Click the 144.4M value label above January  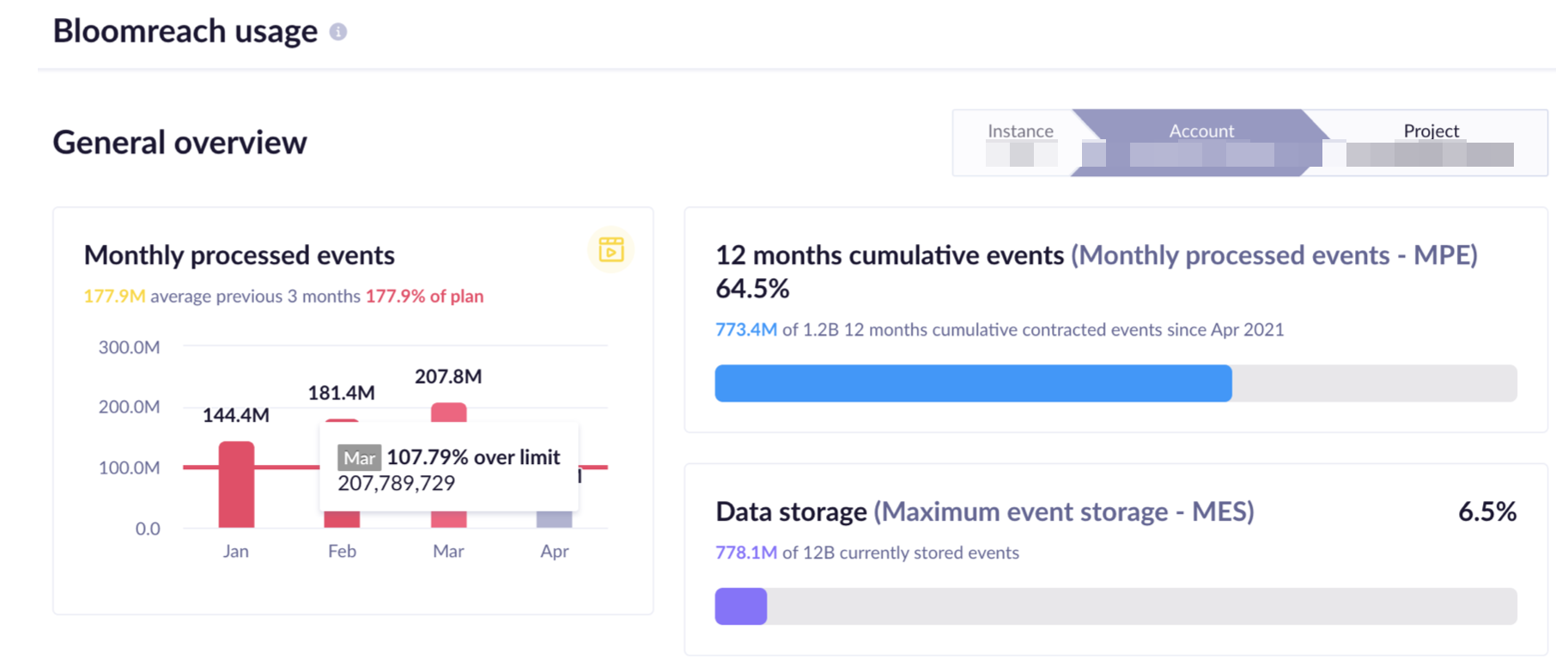pos(235,416)
